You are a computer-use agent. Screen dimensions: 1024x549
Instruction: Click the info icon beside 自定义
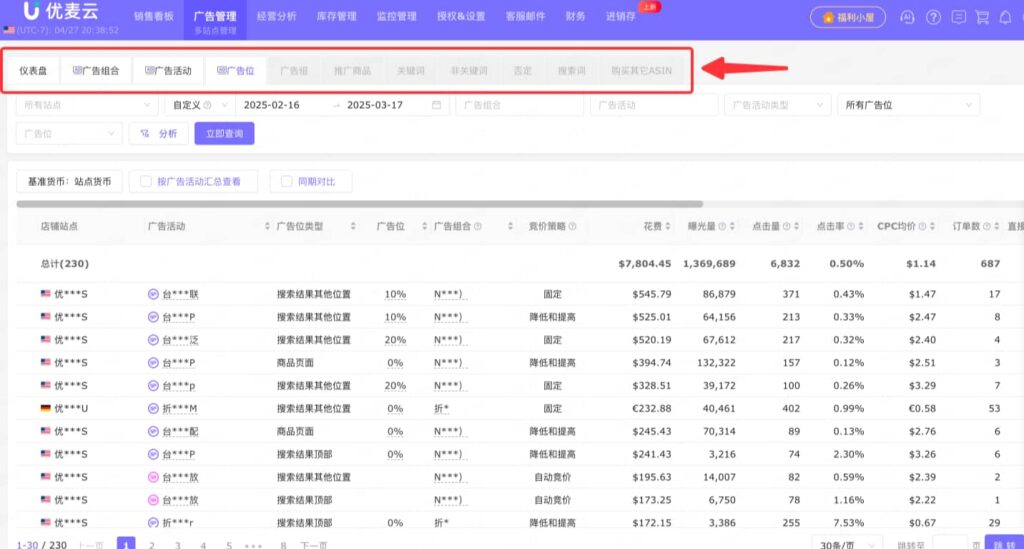pyautogui.click(x=207, y=105)
